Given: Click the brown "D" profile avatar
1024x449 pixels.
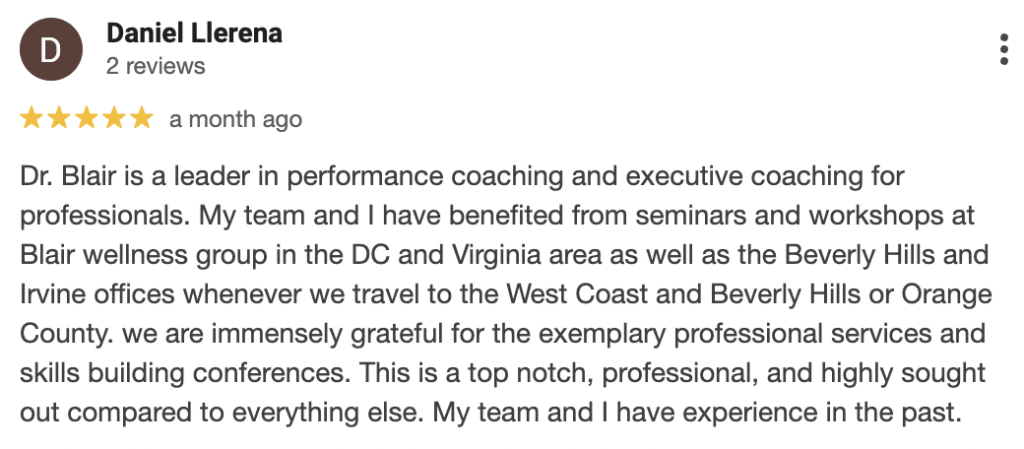Looking at the screenshot, I should [51, 50].
